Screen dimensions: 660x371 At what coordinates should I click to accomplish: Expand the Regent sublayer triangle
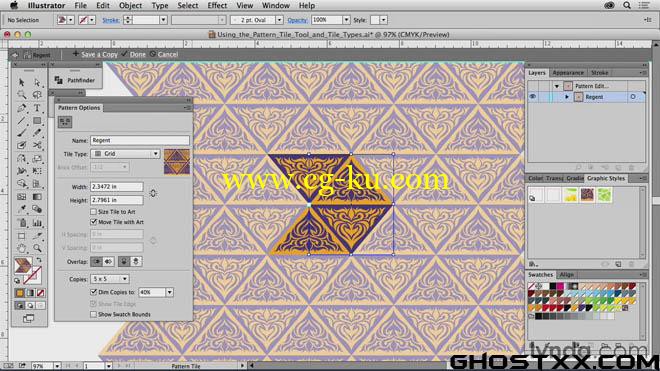pos(567,97)
